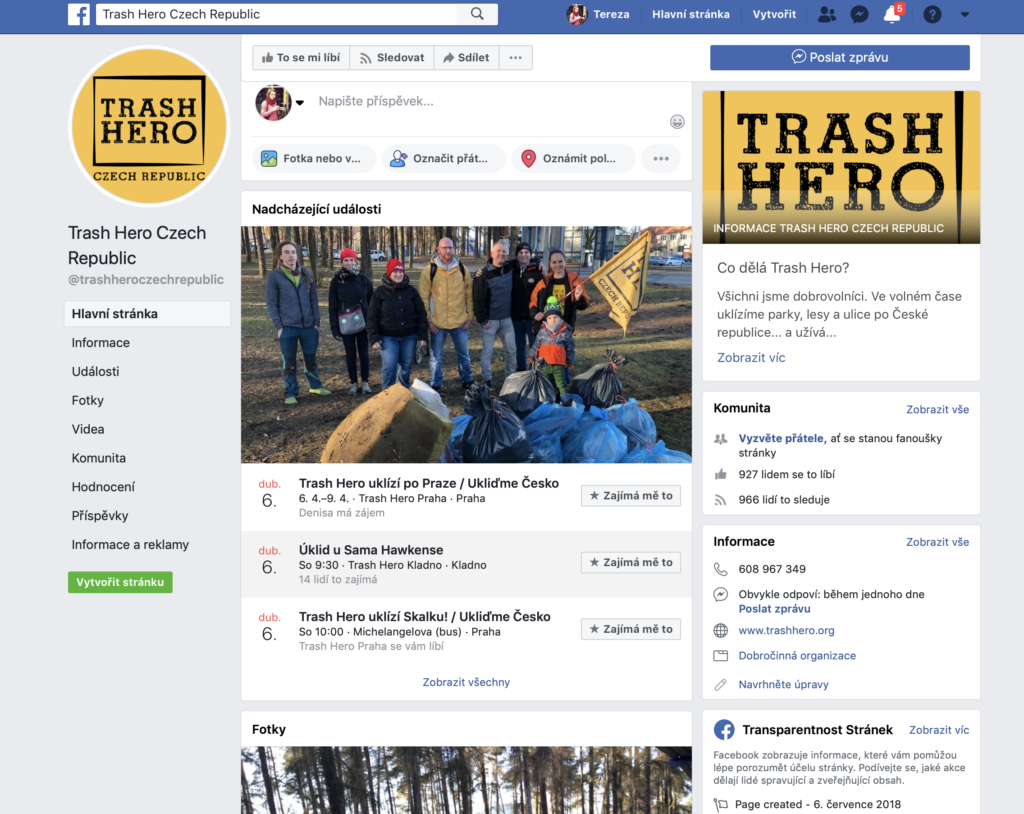Open www.trashhero.org website link
Viewport: 1024px width, 814px height.
[786, 630]
